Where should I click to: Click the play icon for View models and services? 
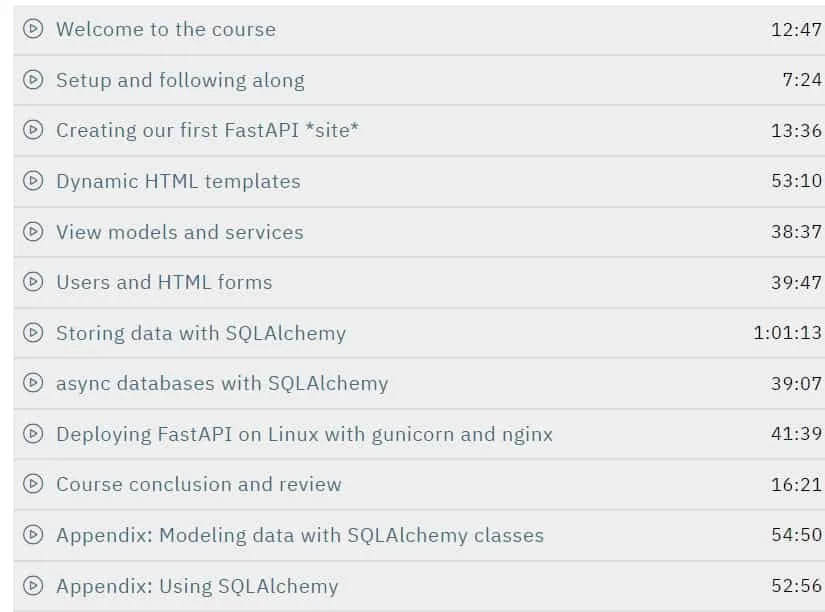pos(33,231)
